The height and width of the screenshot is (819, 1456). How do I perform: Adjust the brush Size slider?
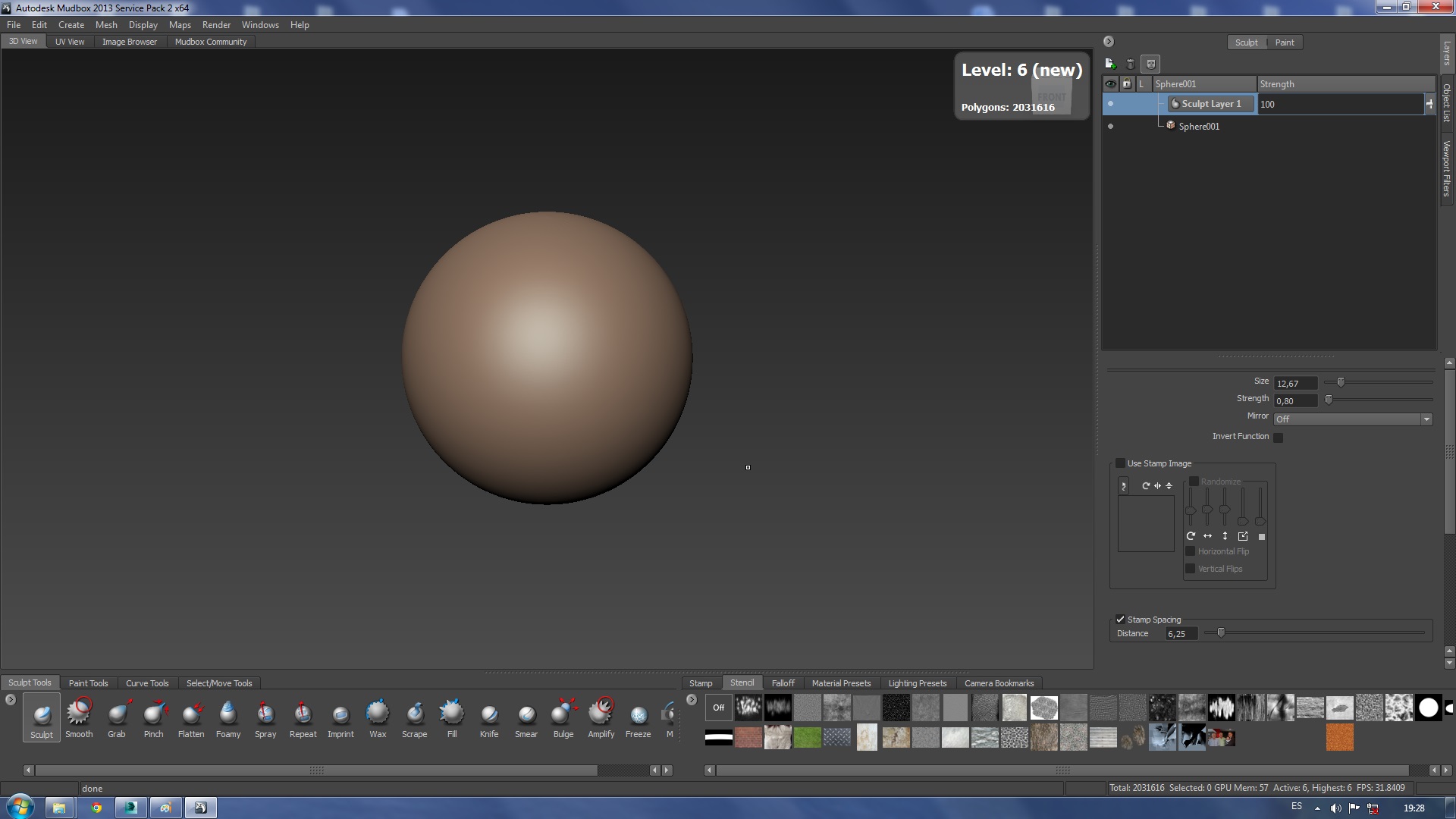coord(1341,382)
